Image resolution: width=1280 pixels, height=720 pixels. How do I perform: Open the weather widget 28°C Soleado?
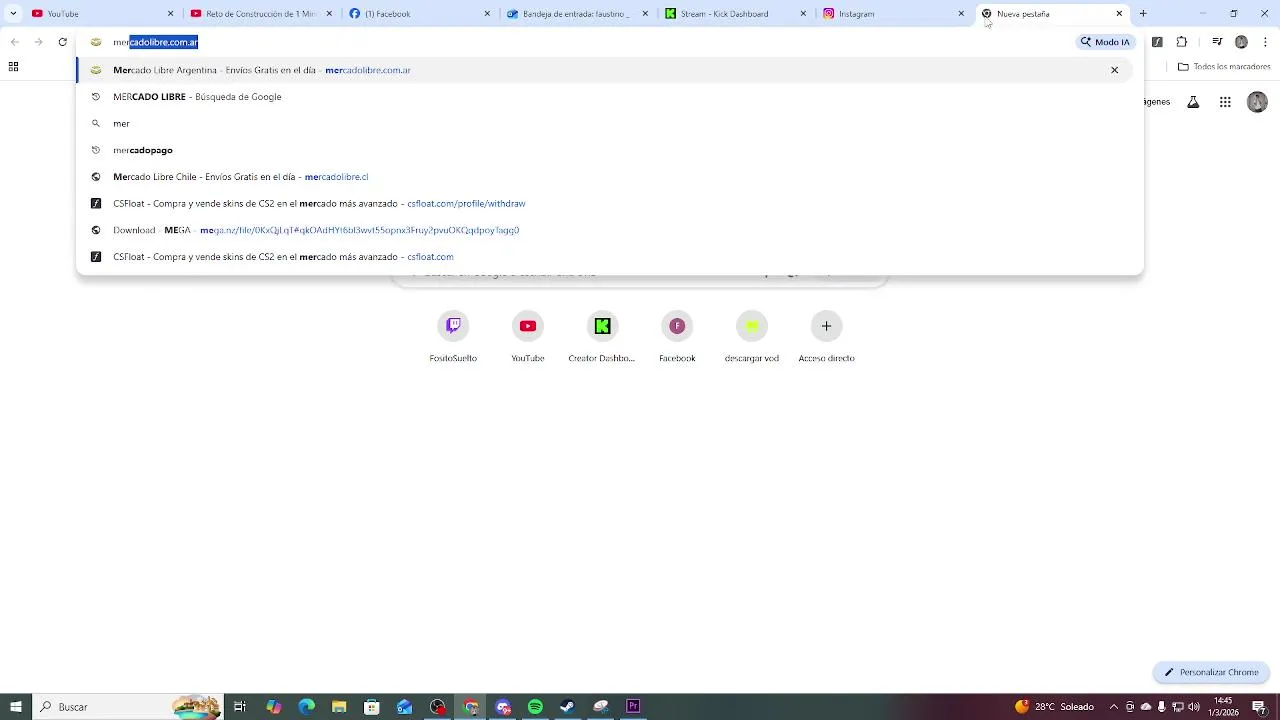coord(1054,706)
